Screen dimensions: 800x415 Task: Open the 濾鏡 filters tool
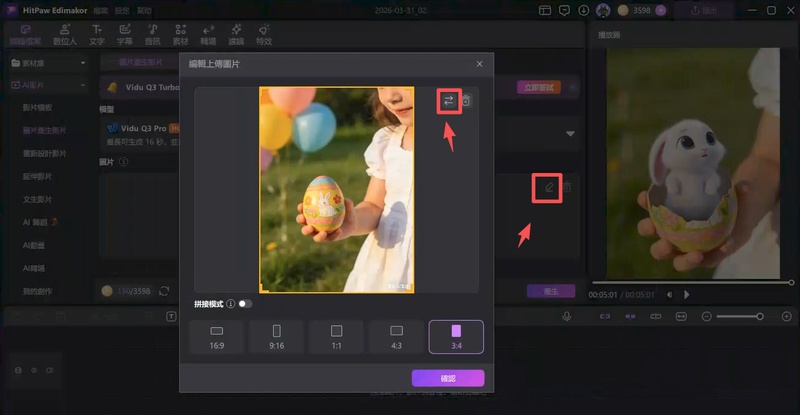pos(236,35)
